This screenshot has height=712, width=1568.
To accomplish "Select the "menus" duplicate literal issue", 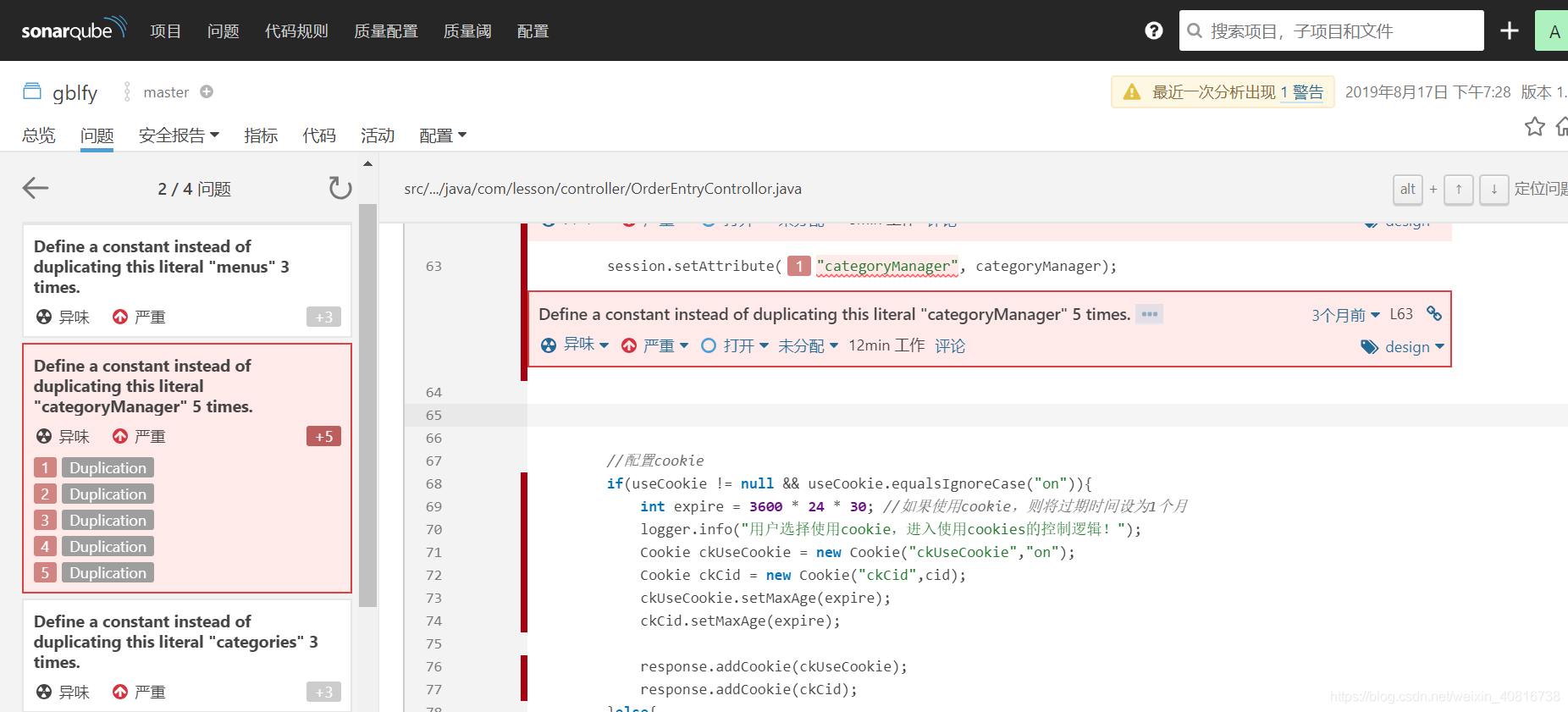I will pyautogui.click(x=187, y=280).
